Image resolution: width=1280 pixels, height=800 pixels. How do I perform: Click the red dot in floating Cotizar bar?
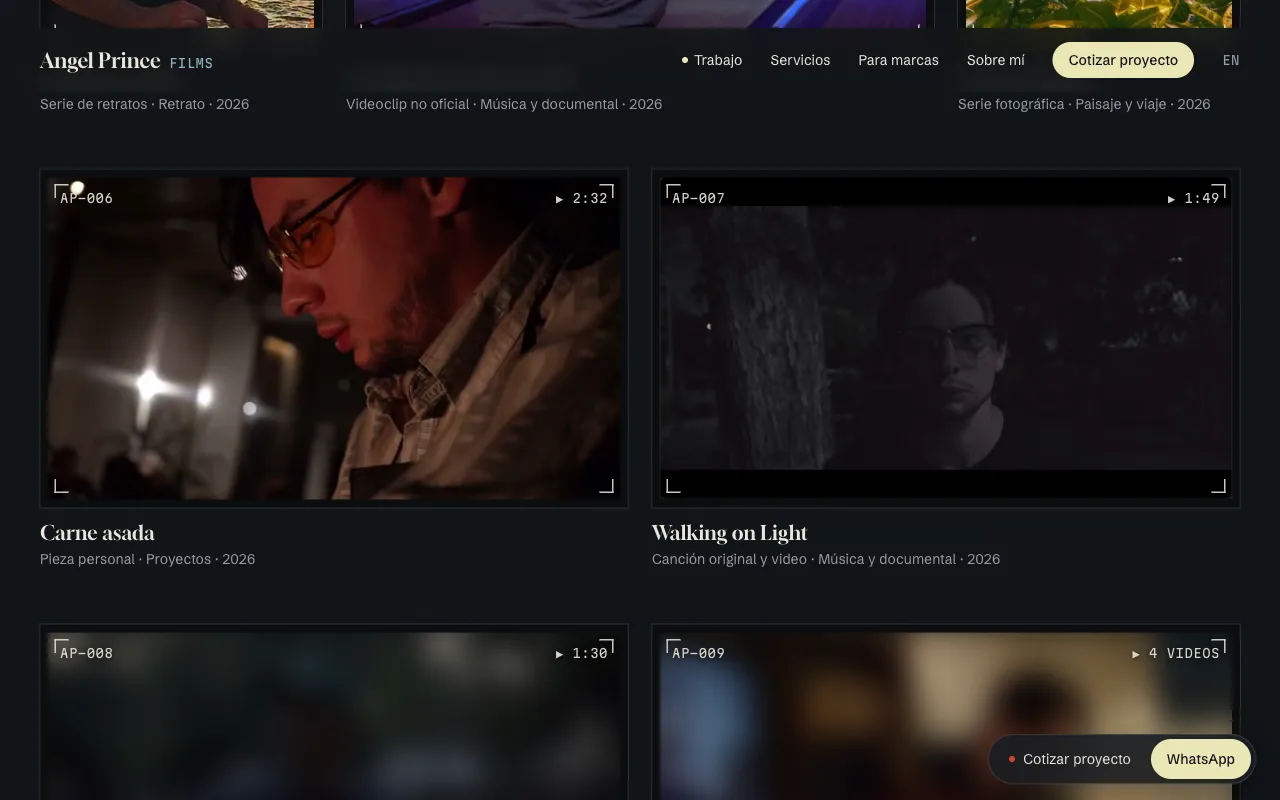click(1012, 759)
